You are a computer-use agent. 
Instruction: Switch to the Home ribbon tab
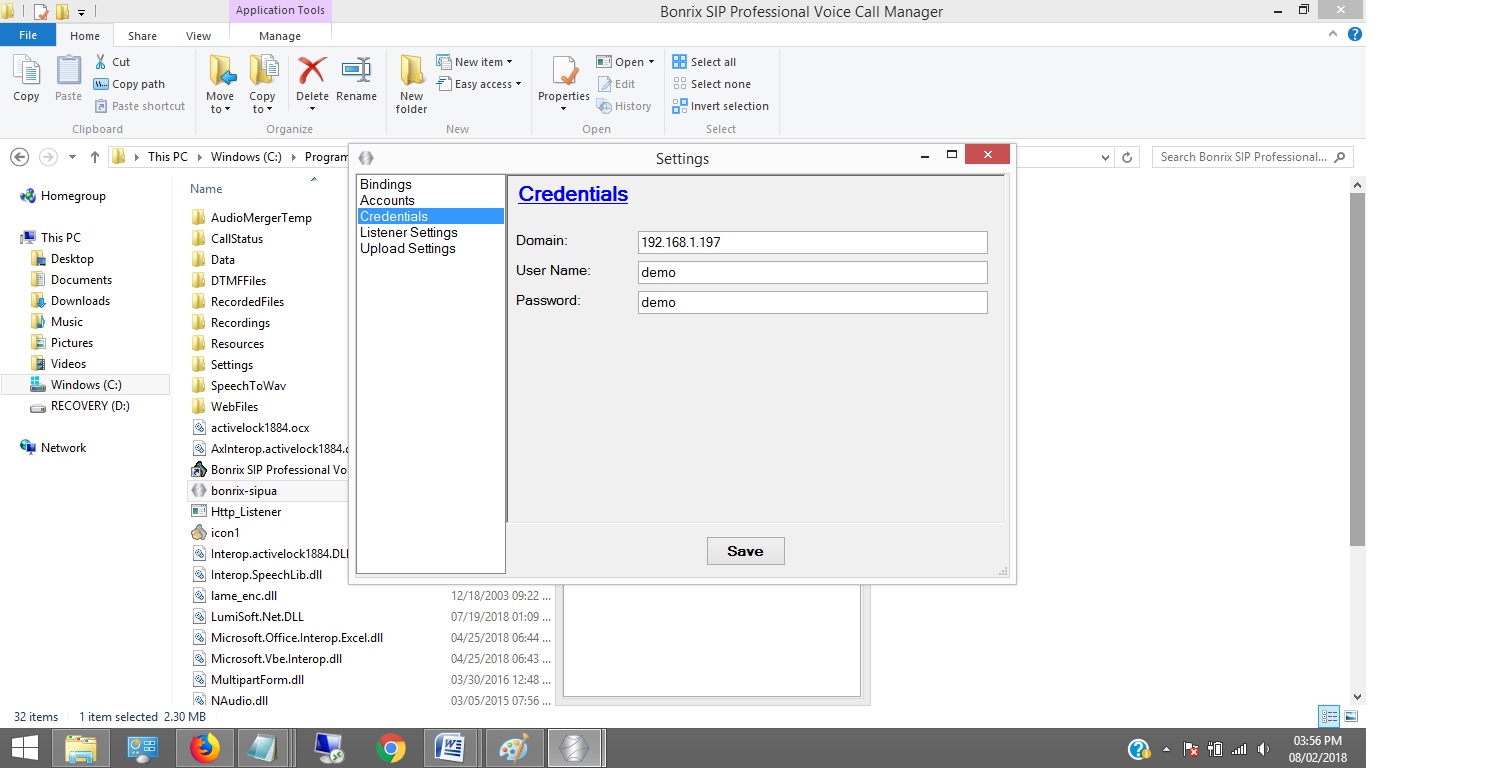click(85, 36)
